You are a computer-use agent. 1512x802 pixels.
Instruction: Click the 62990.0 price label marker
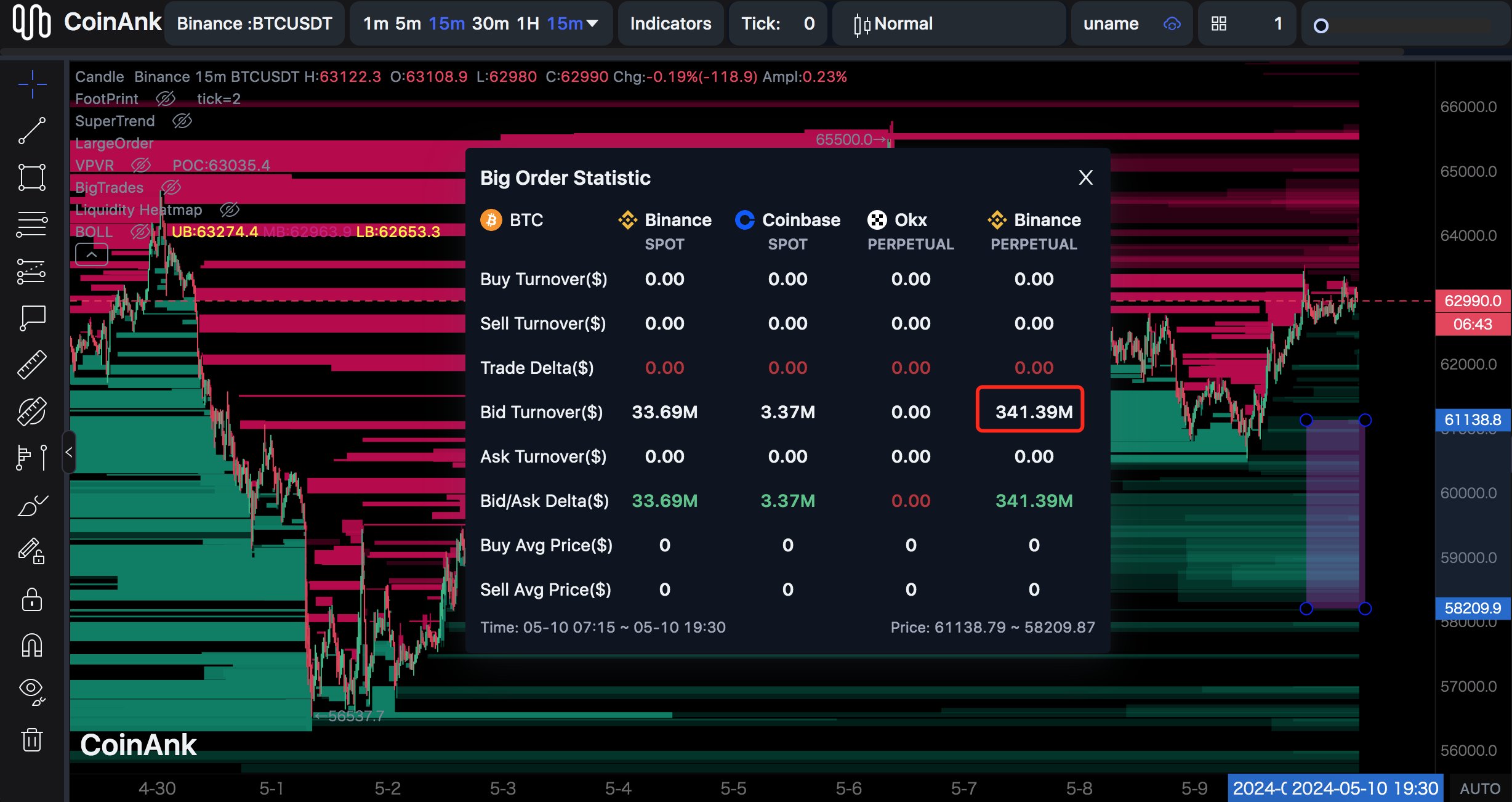coord(1472,301)
